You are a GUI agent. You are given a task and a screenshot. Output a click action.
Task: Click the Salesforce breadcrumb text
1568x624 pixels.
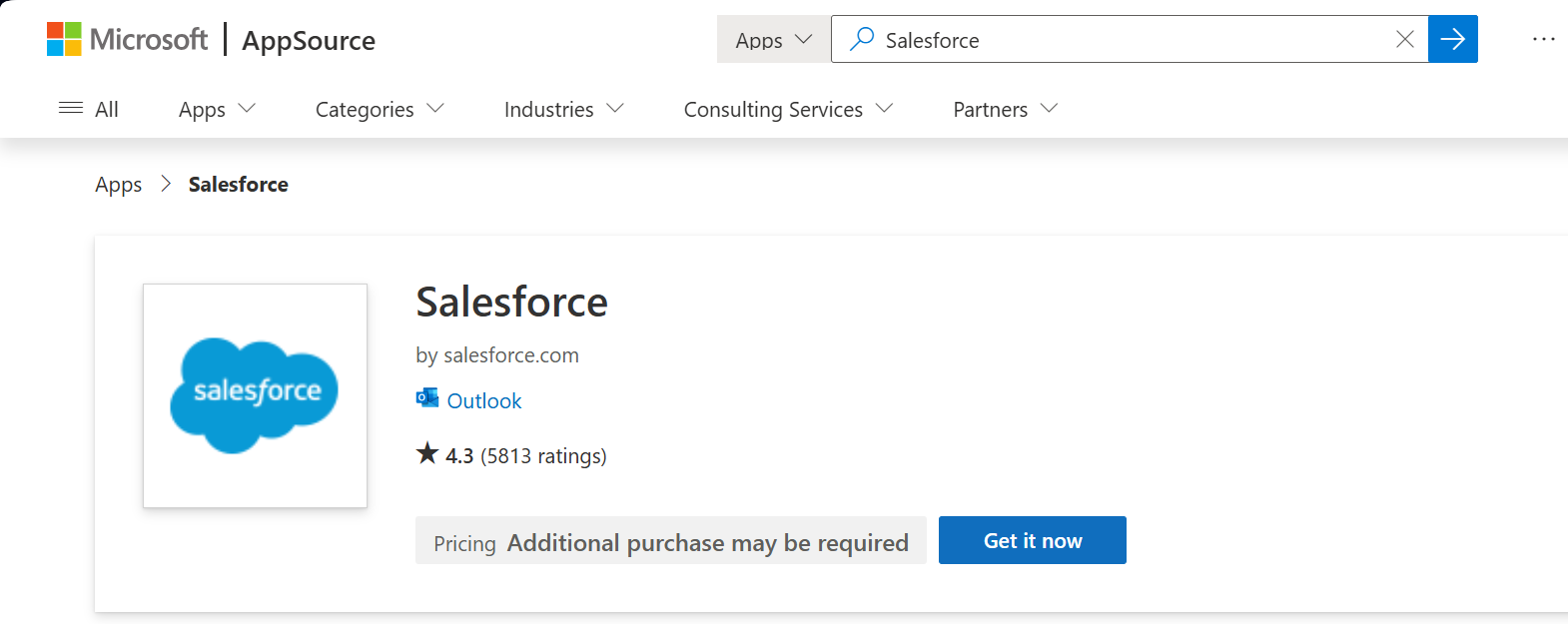coord(239,185)
